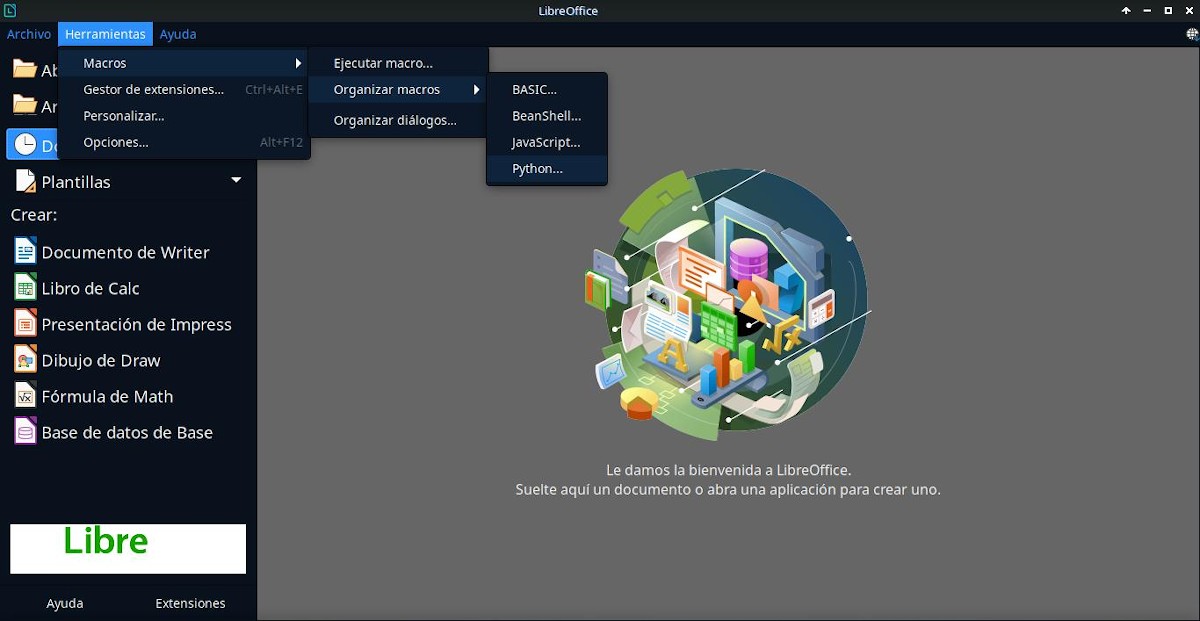Click the keep-above arrow in title bar
Screen dimensions: 1200x621
(x=1126, y=10)
